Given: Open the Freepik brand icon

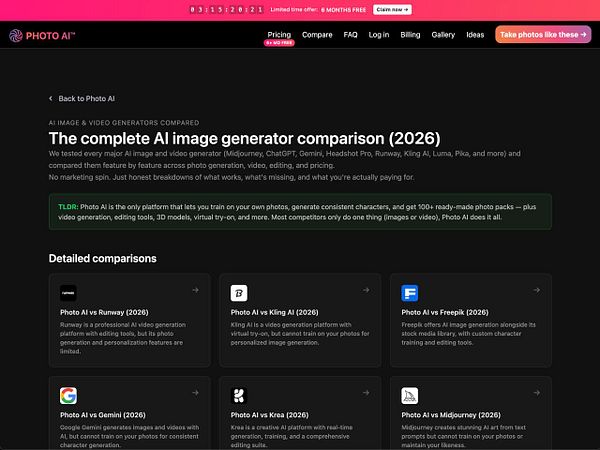Looking at the screenshot, I should click(x=409, y=293).
